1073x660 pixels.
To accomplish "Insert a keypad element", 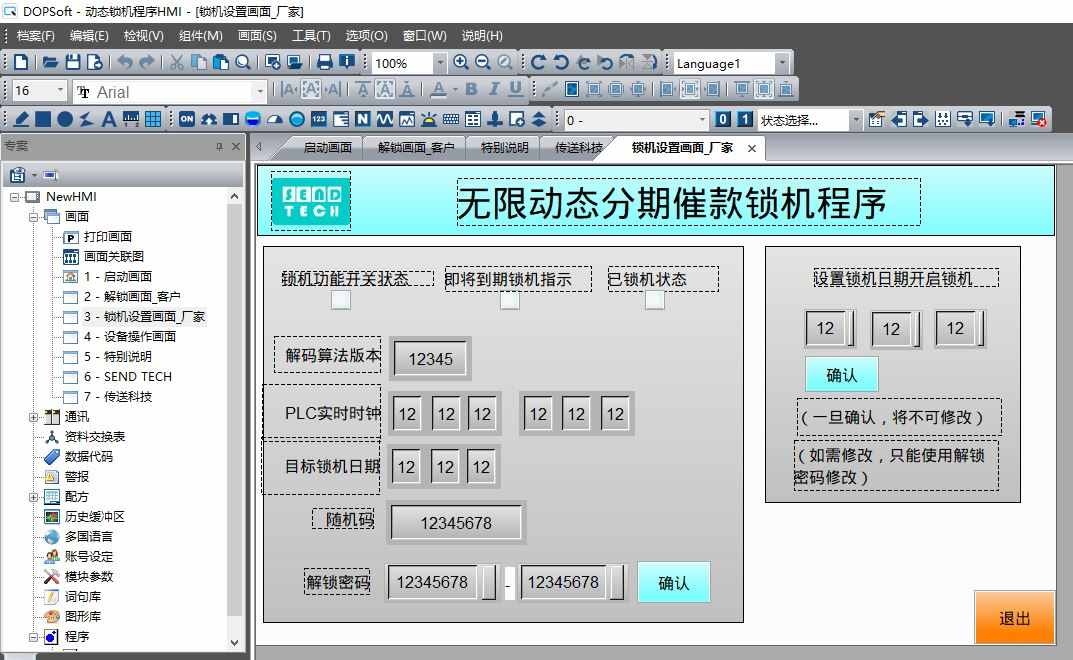I will pyautogui.click(x=450, y=119).
